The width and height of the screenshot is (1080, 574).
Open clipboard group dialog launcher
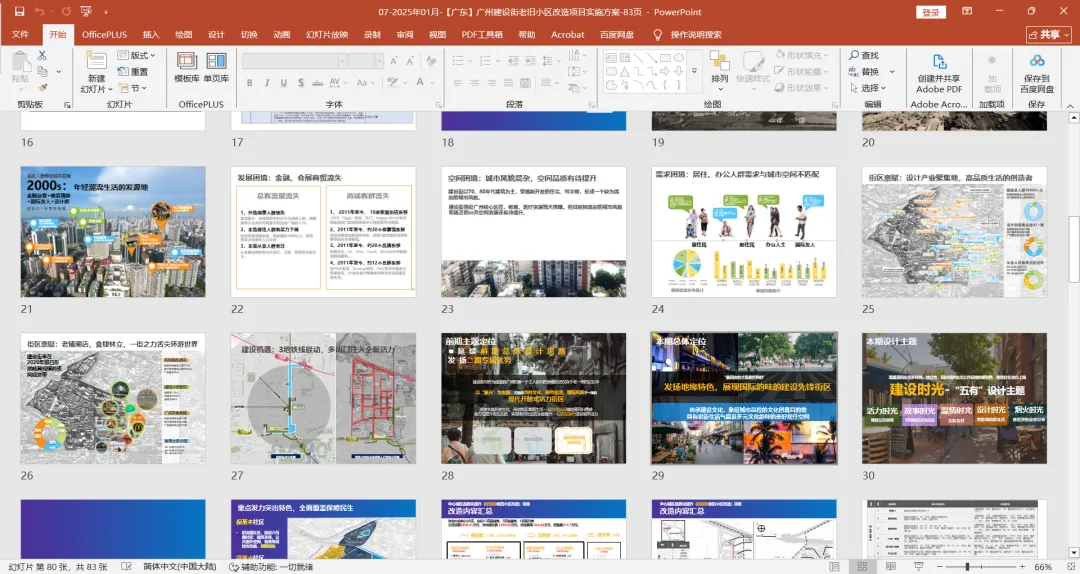pyautogui.click(x=68, y=105)
